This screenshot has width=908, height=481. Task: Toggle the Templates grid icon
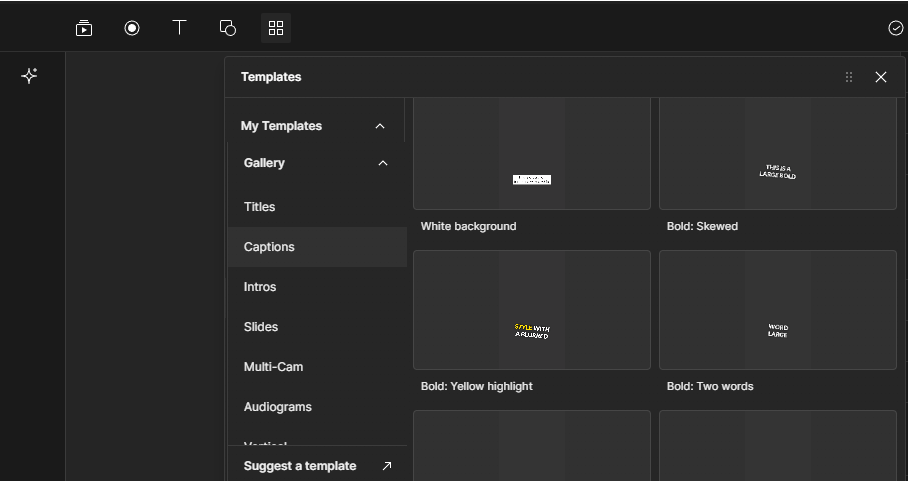pos(276,28)
